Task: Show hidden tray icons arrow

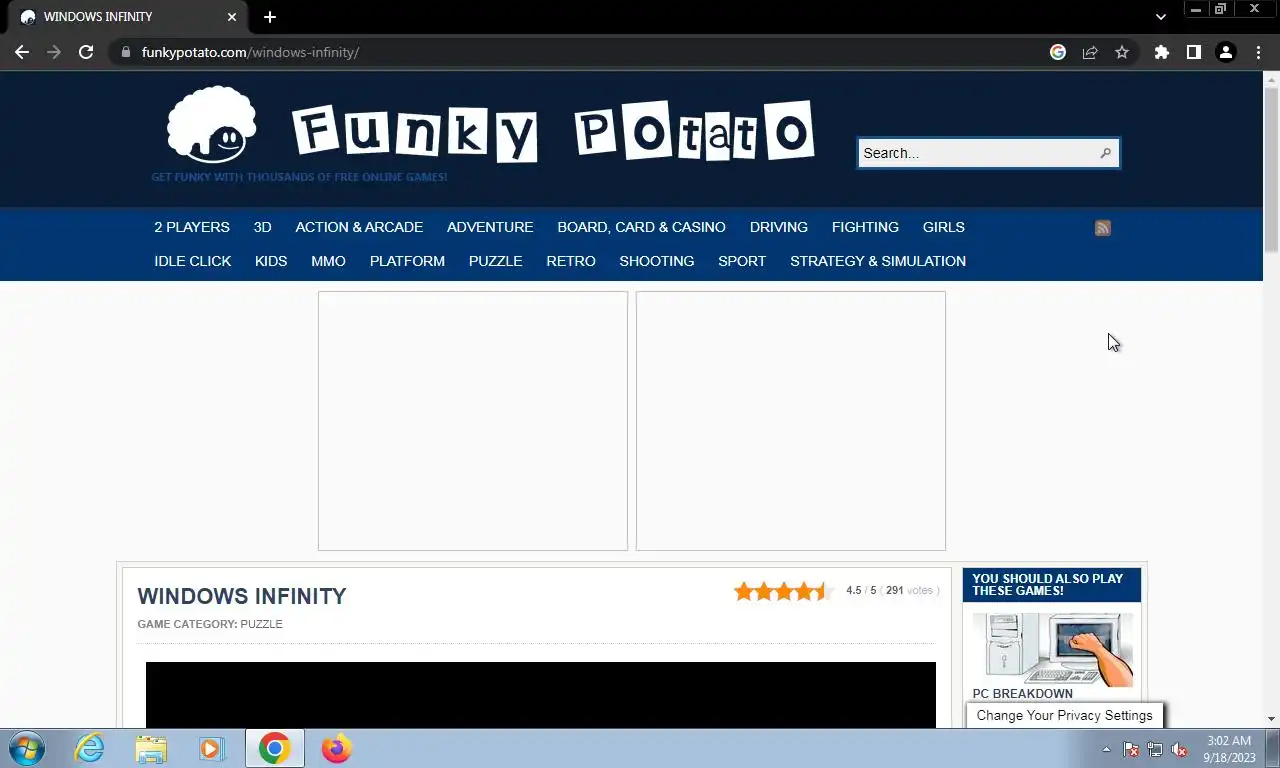Action: (1106, 749)
